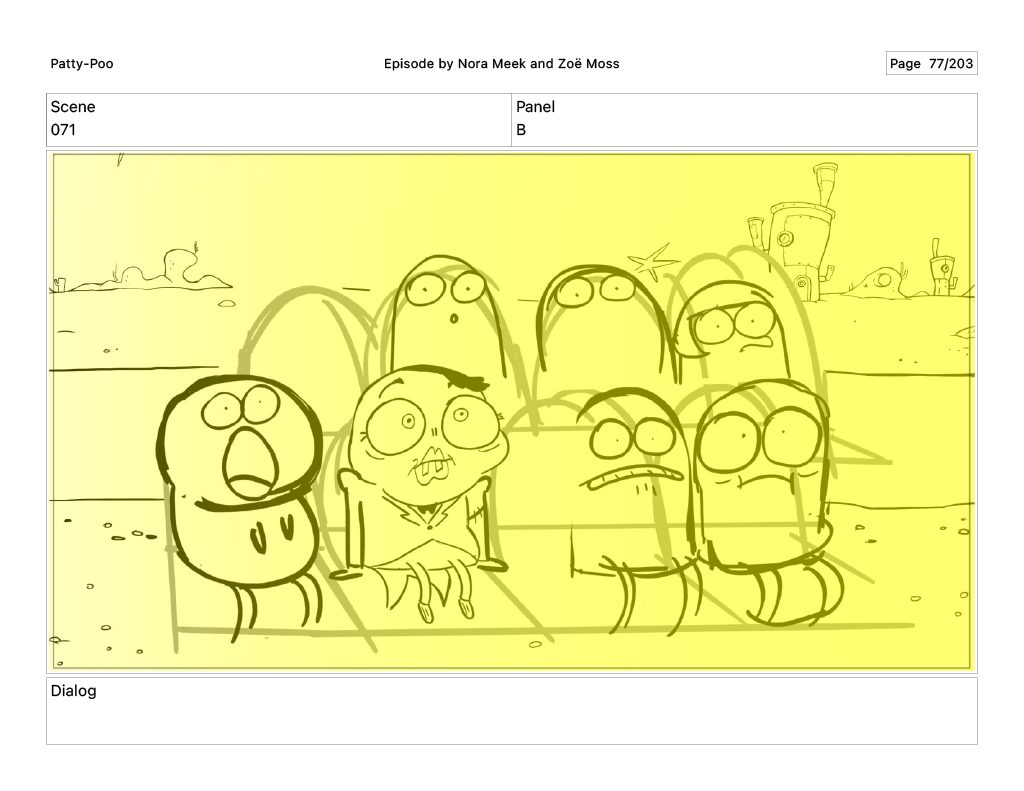Click the Page 77/203 box
The width and height of the screenshot is (1024, 791).
pos(931,64)
